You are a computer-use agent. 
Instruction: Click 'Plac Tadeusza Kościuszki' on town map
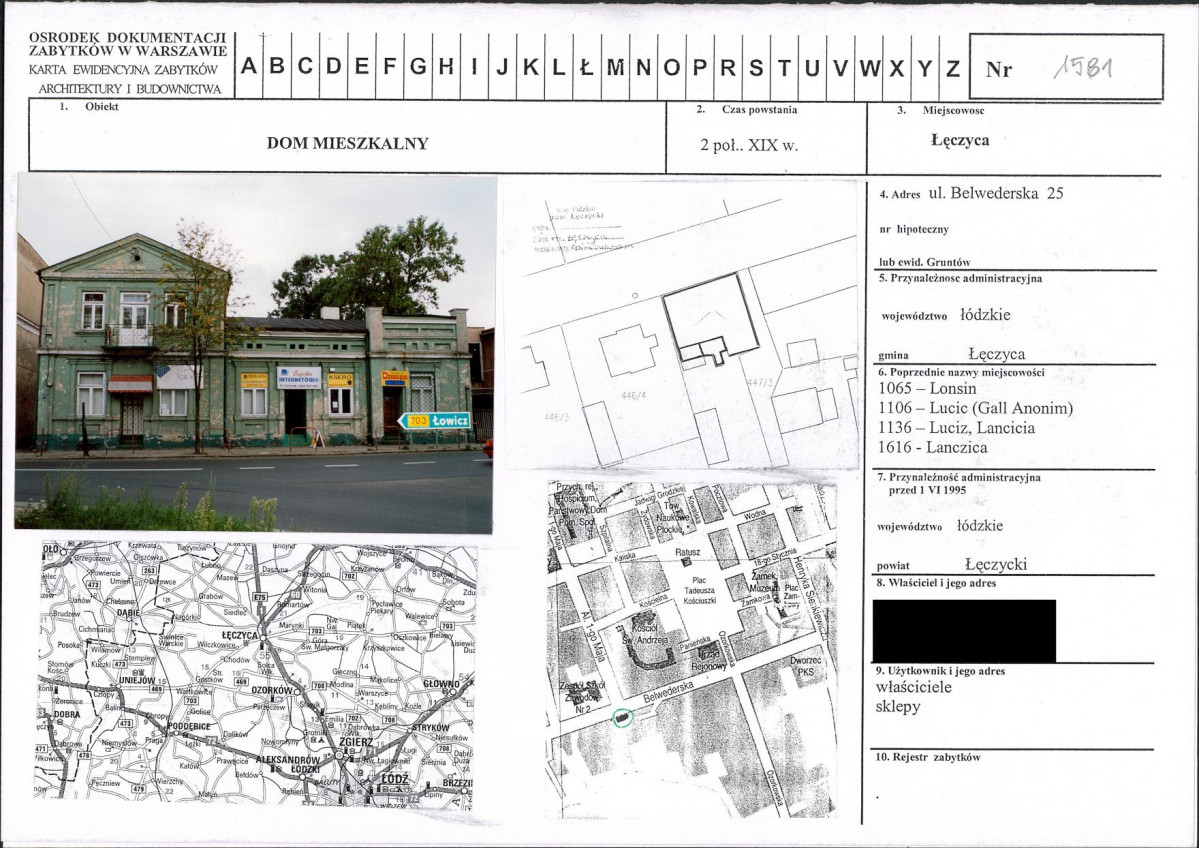[x=699, y=590]
